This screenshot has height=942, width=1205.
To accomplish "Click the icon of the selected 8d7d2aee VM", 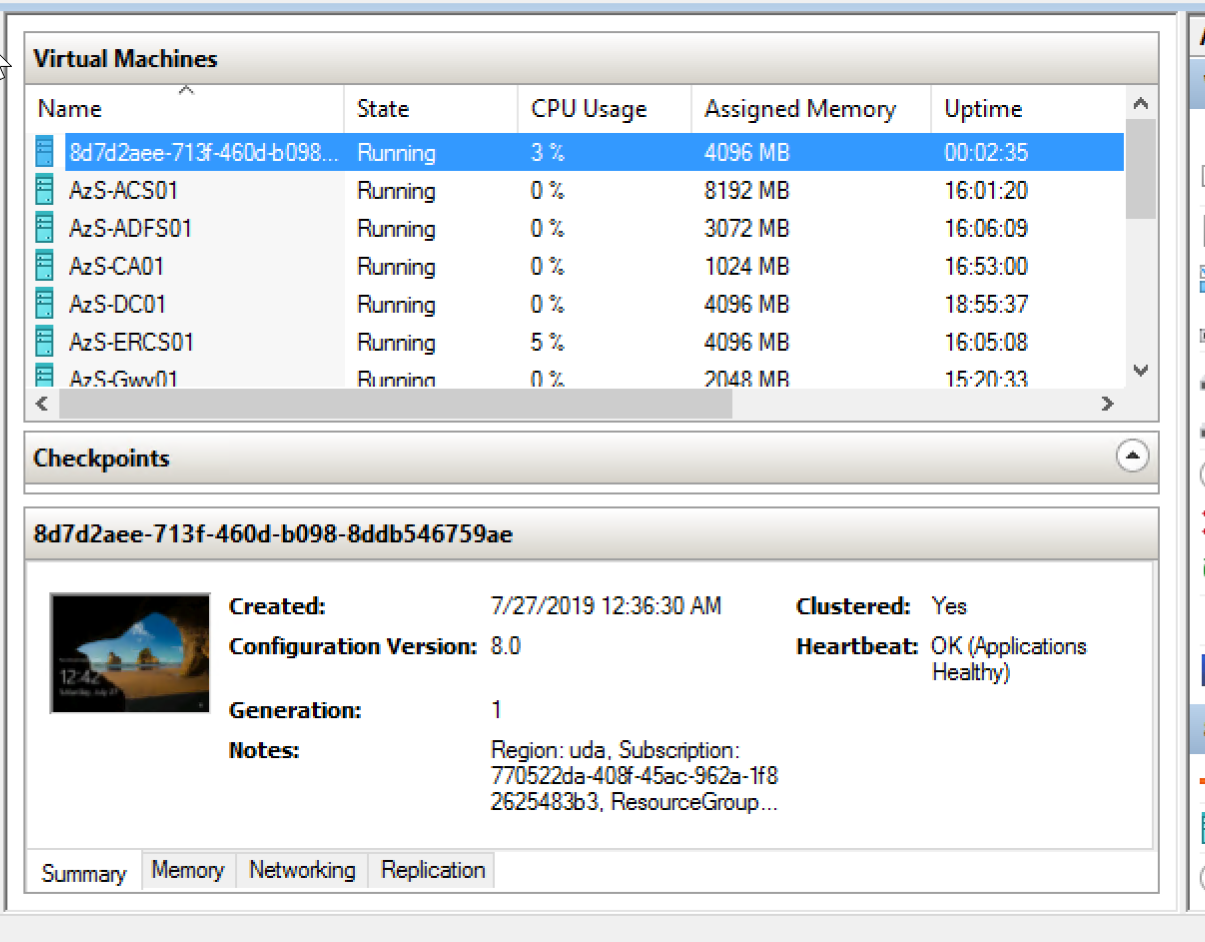I will coord(44,152).
